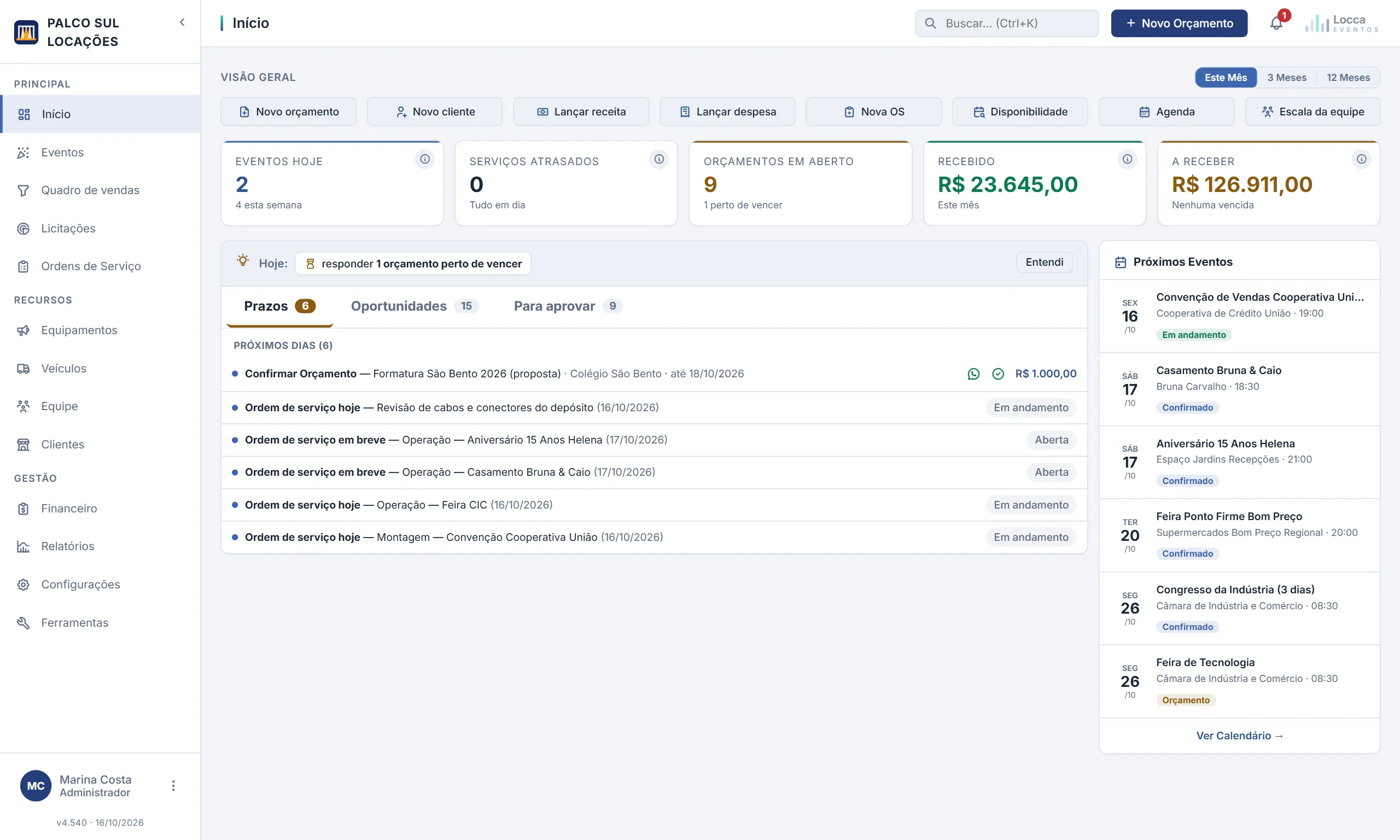Viewport: 1400px width, 840px height.
Task: Go to Eventos in the sidebar
Action: 100,152
